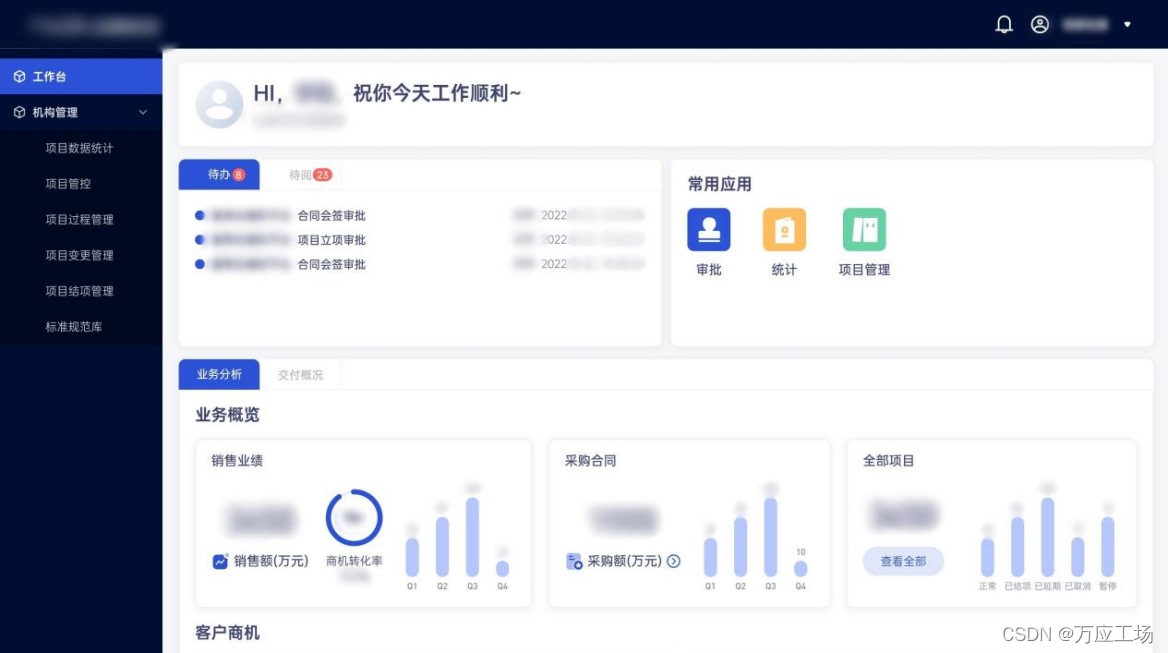The height and width of the screenshot is (653, 1168).
Task: Open 标准规范库 in sidebar
Action: click(x=74, y=326)
